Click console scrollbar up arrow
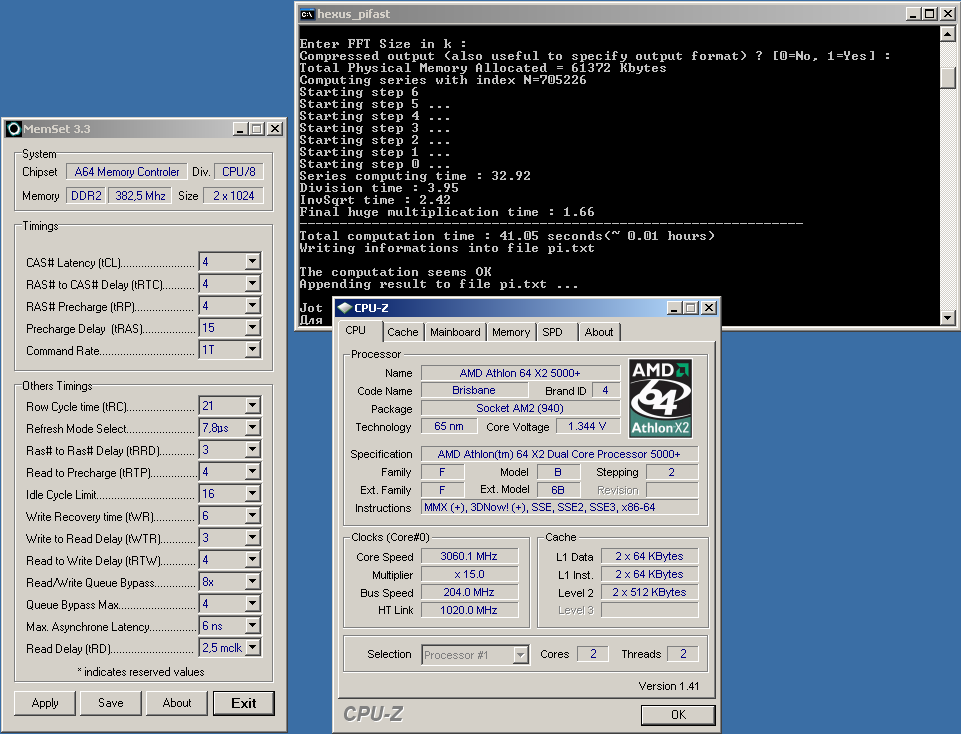Image resolution: width=961 pixels, height=734 pixels. click(x=948, y=34)
